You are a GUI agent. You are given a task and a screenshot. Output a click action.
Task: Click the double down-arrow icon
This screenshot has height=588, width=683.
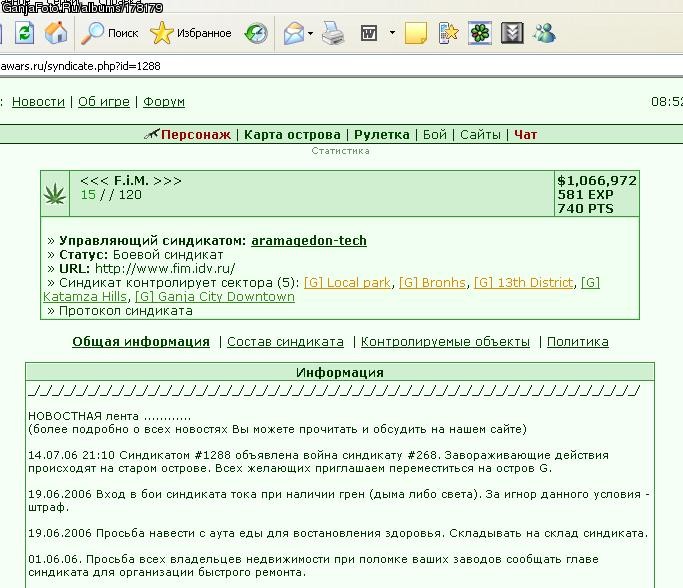point(512,33)
